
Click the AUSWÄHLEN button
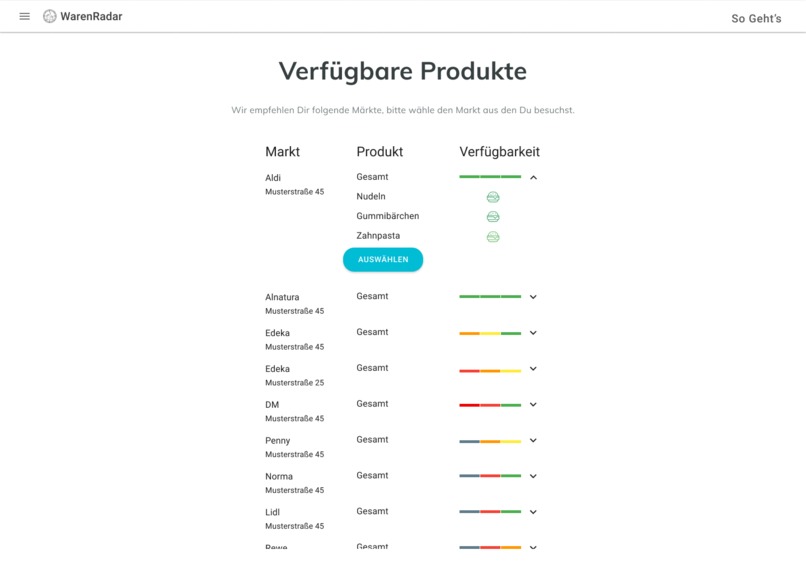pyautogui.click(x=383, y=260)
